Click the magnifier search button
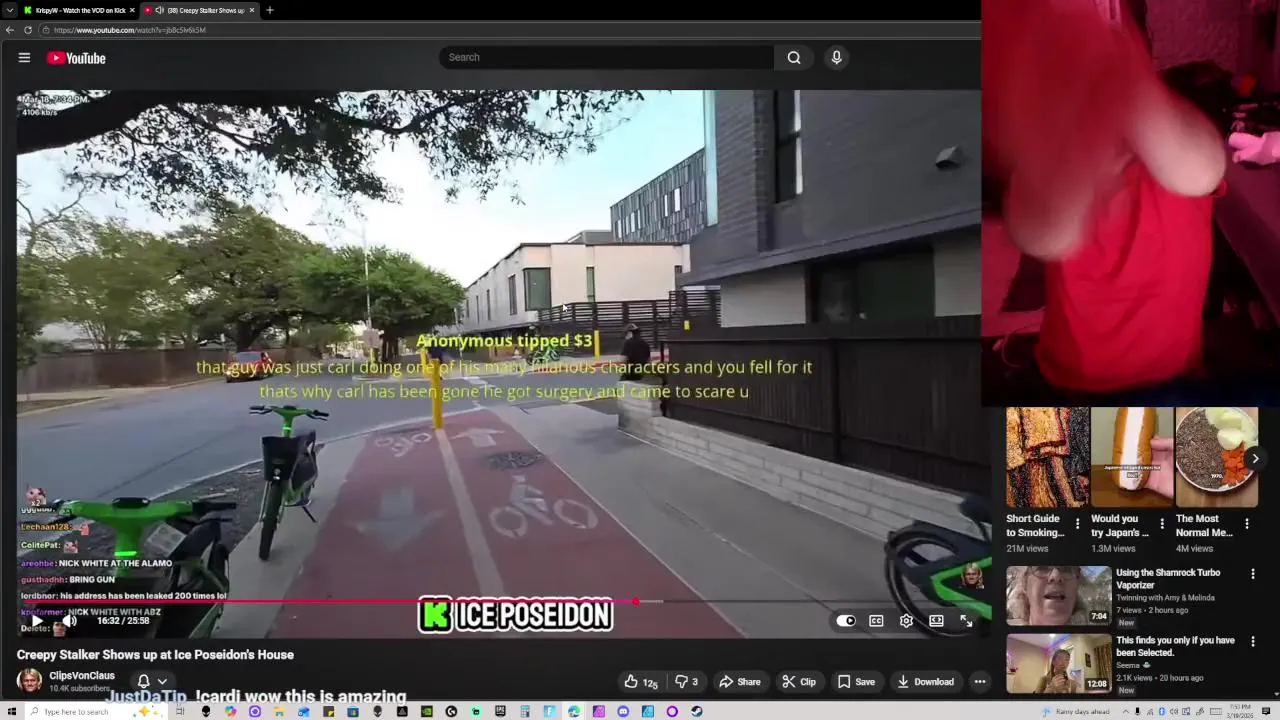The width and height of the screenshot is (1280, 720). point(794,57)
